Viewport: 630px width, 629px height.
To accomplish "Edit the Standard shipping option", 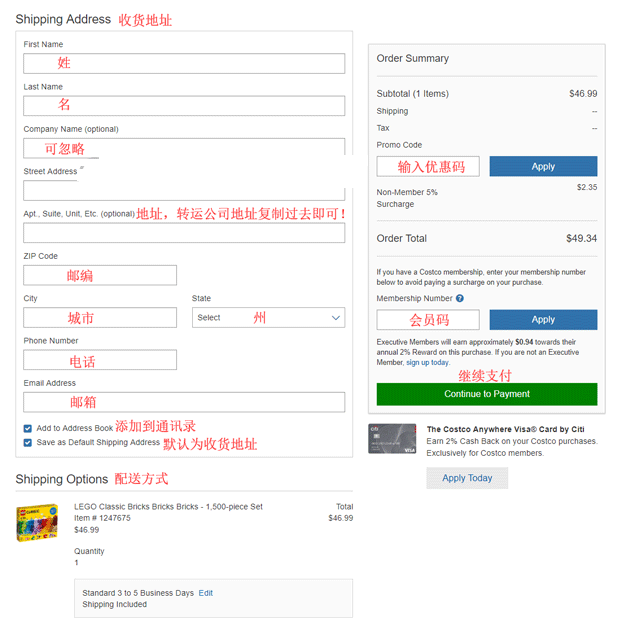I will [x=206, y=593].
